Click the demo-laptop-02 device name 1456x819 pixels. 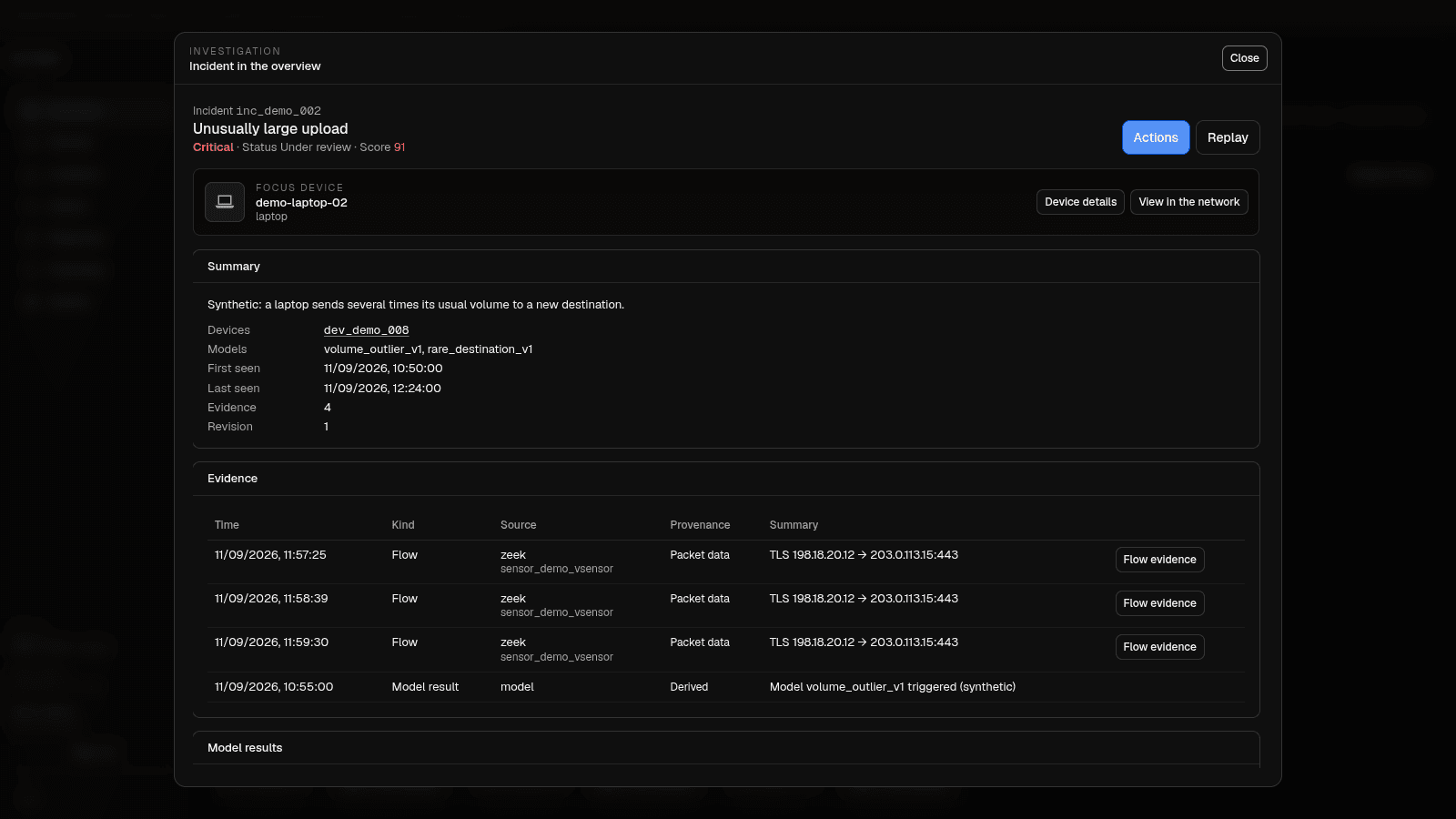301,203
